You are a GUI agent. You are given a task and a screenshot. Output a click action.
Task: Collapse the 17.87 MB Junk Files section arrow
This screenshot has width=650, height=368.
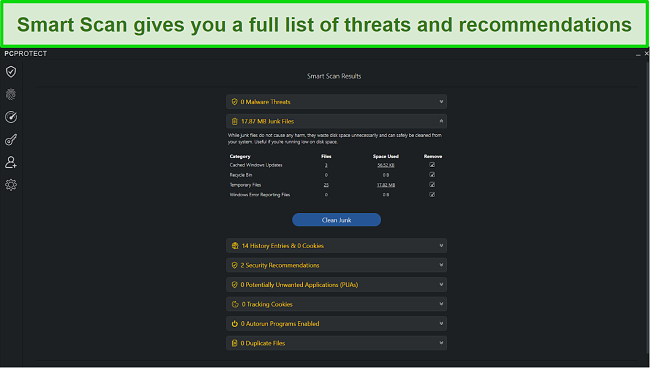click(441, 121)
